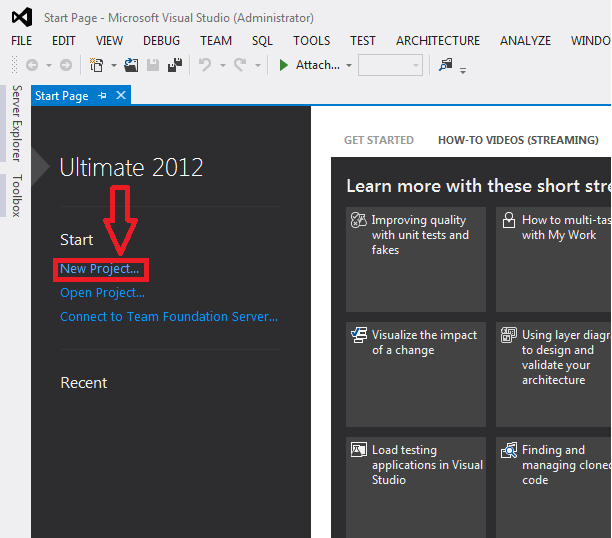Click the Open File toolbar icon

pyautogui.click(x=132, y=65)
